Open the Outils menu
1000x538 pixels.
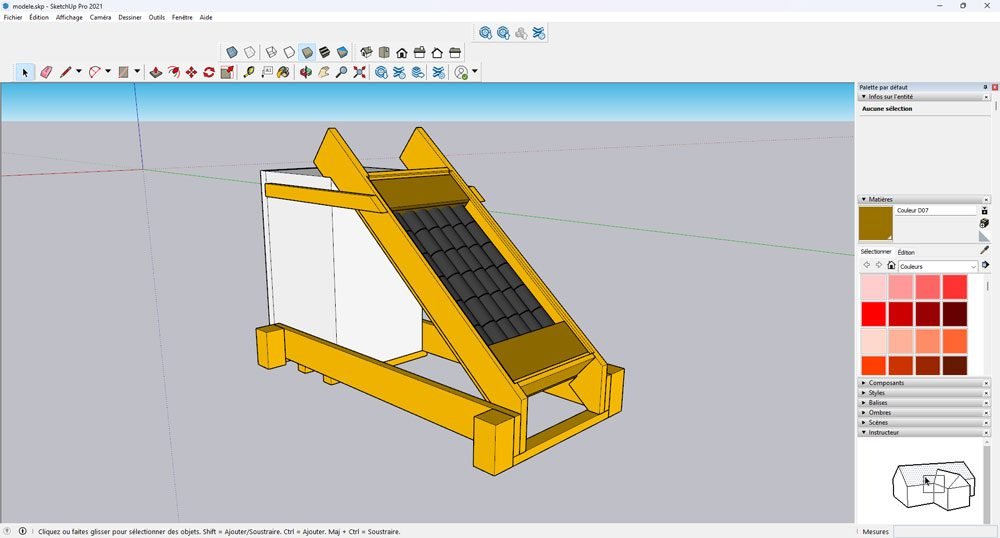click(157, 17)
